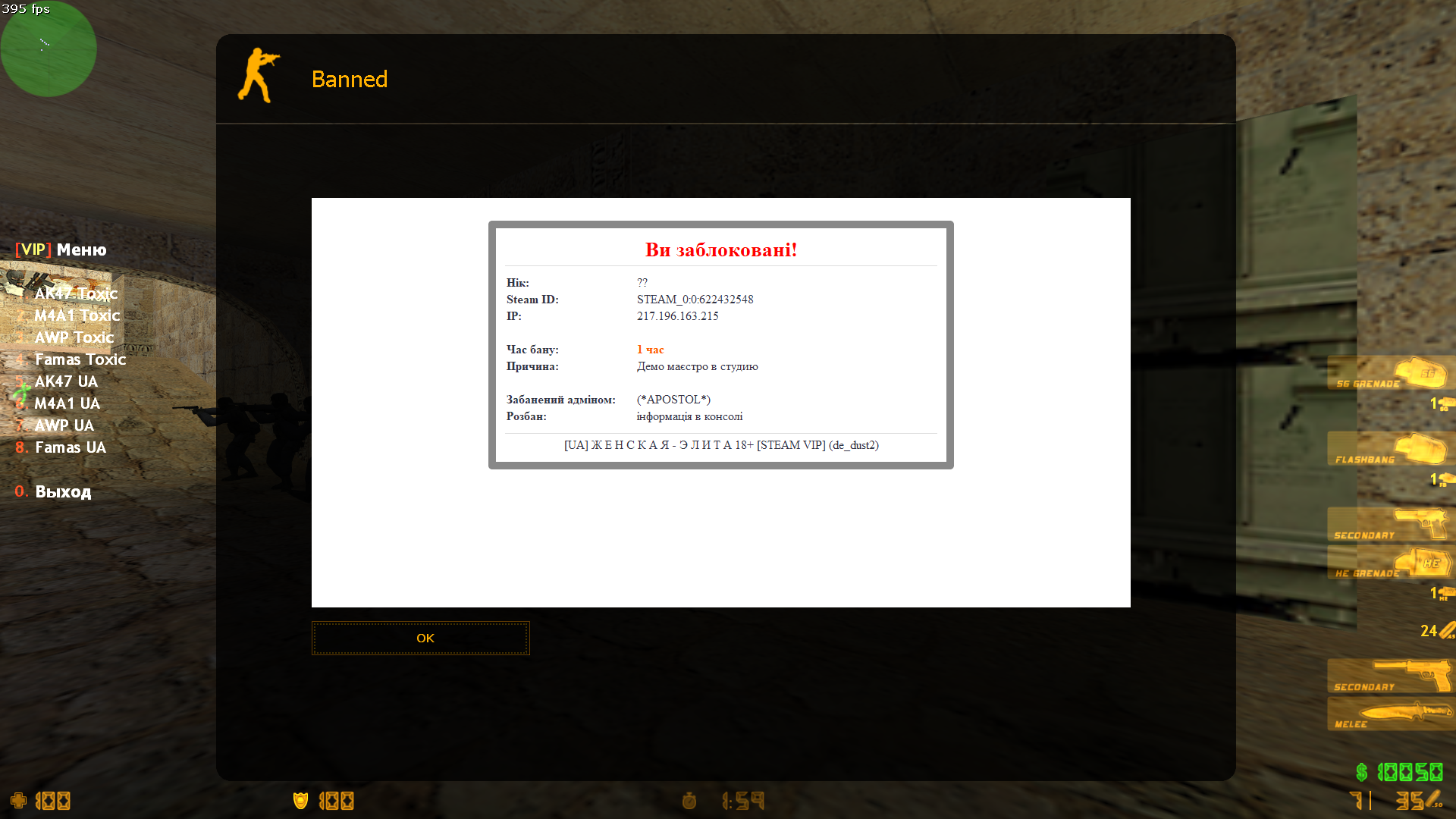Click the ammo count 35 indicator
Screen dimensions: 1456x819
point(1410,801)
